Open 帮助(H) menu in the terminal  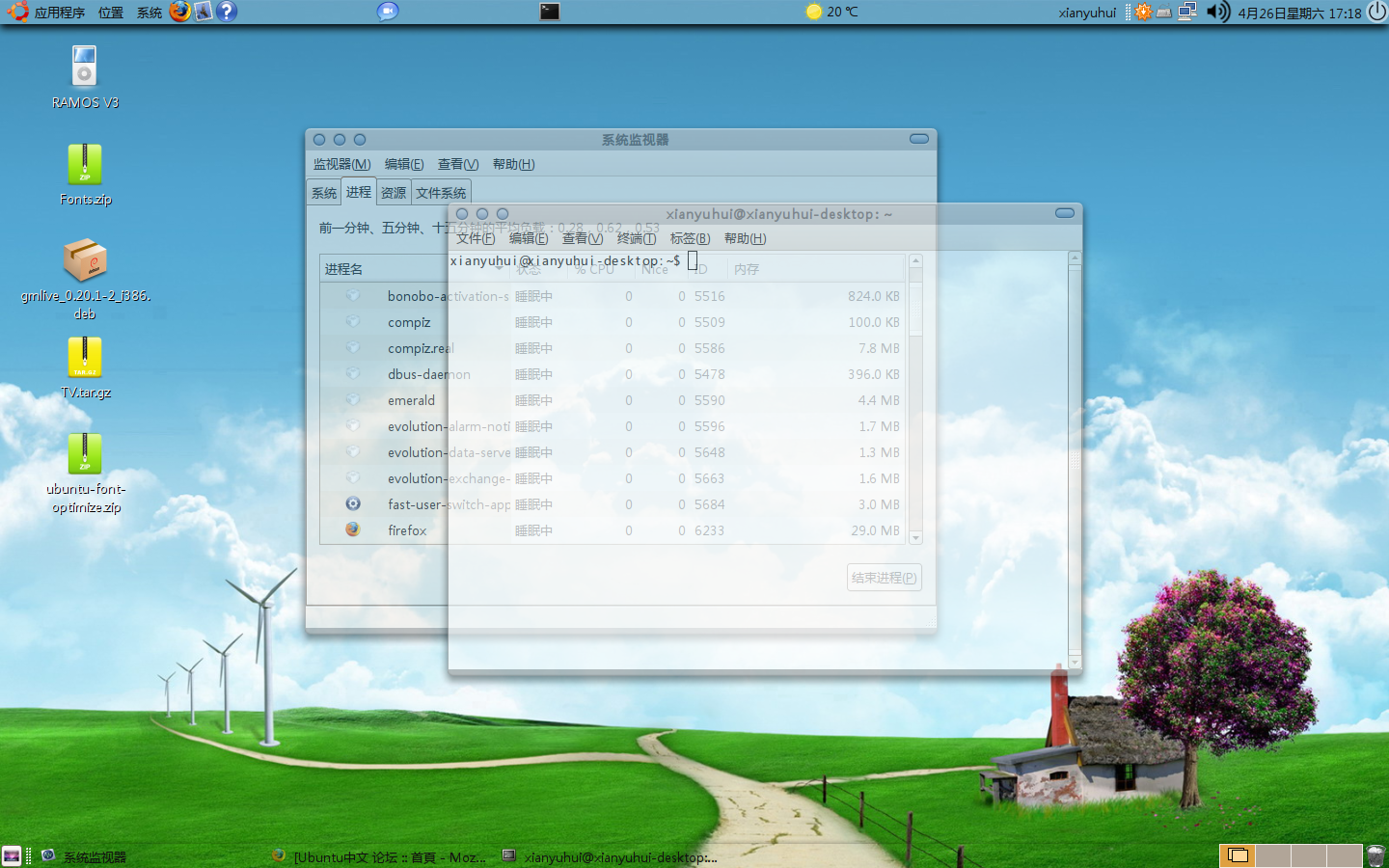coord(745,238)
